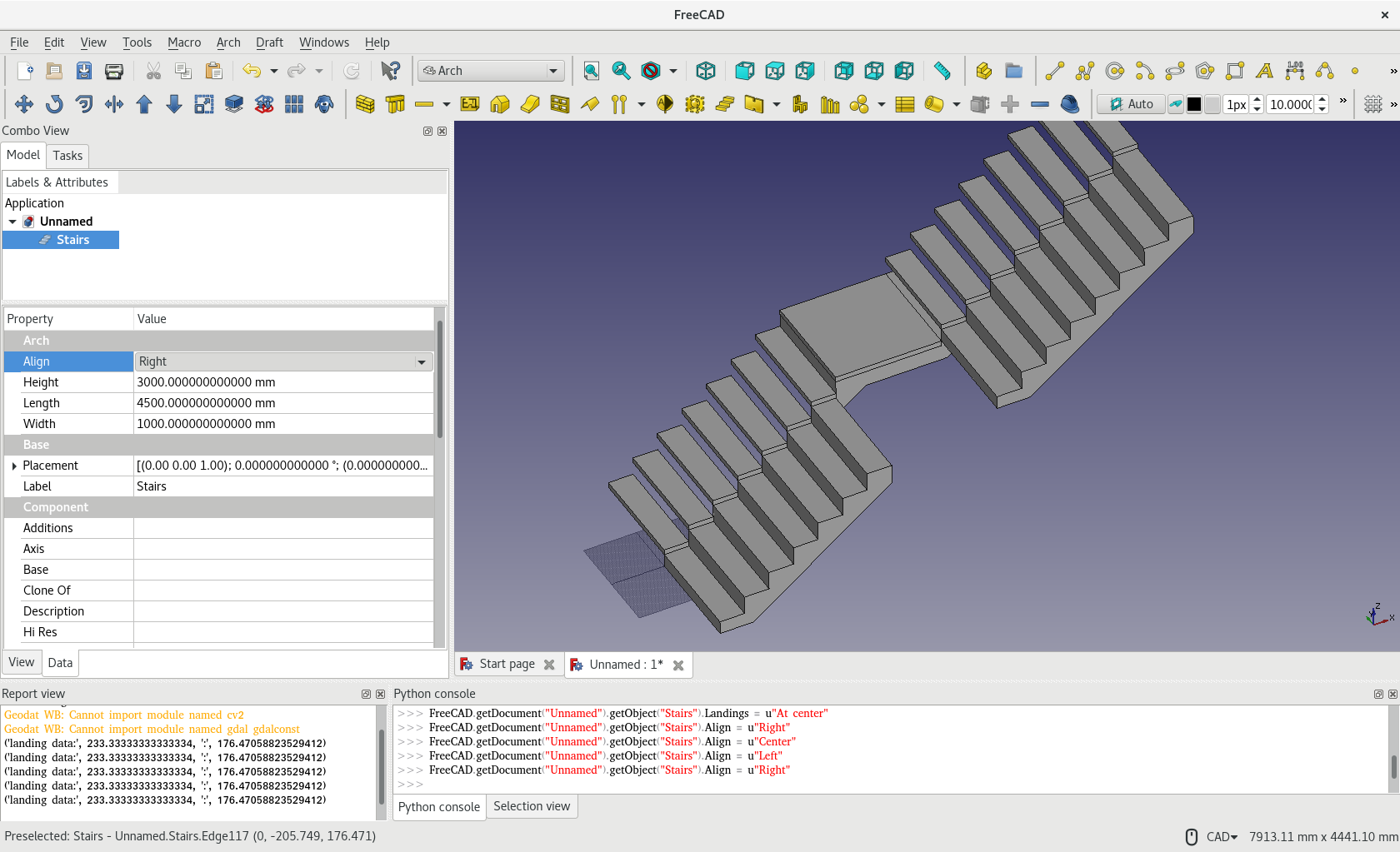Click the measure distance ruler icon
Screen dimensions: 1400x852
pos(942,71)
